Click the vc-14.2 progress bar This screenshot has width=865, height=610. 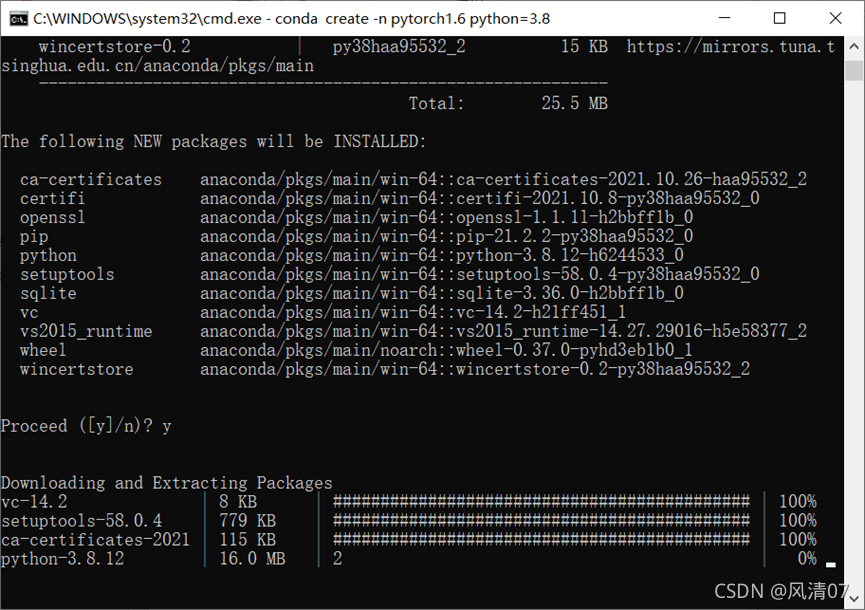click(x=541, y=501)
